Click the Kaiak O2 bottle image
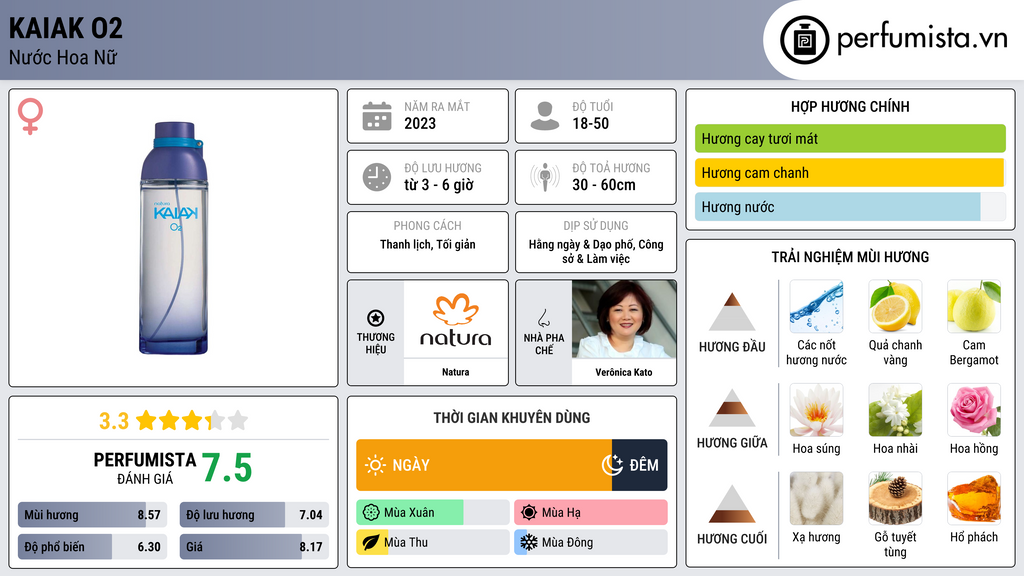This screenshot has height=576, width=1024. click(x=174, y=238)
